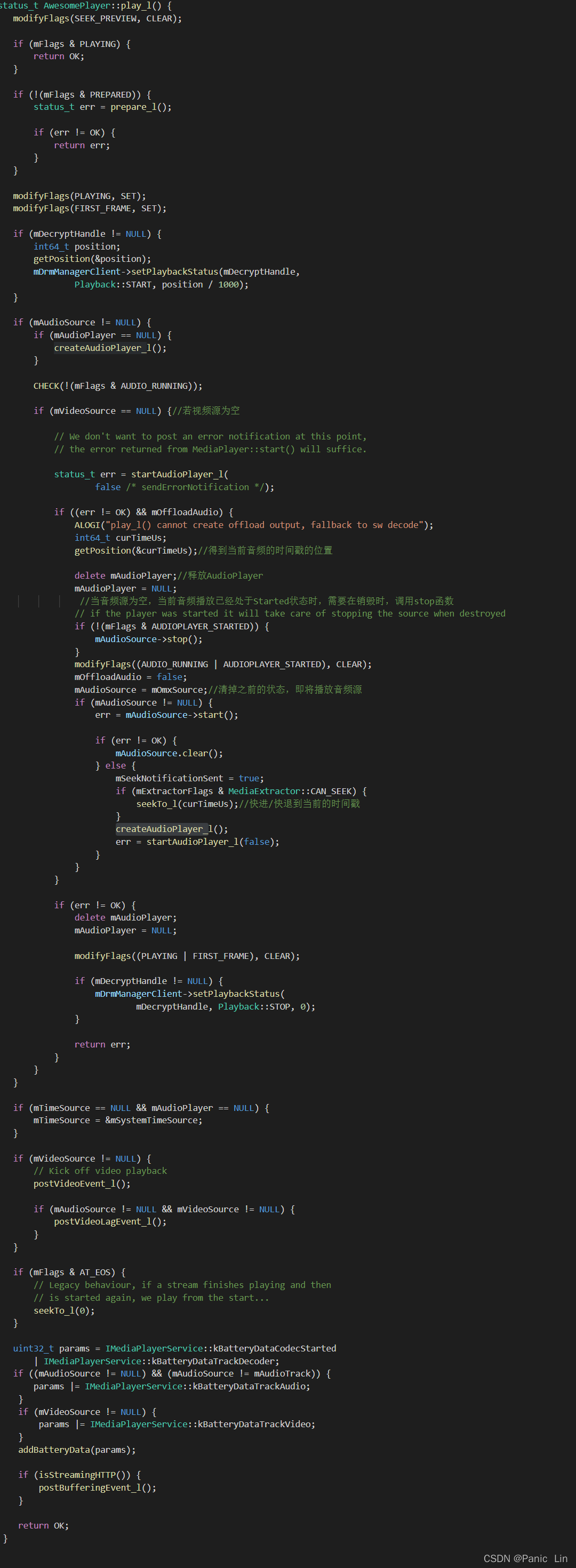Viewport: 576px width, 1568px height.
Task: Click the 'int64_t curTimeUs;' declaration
Action: (x=121, y=538)
